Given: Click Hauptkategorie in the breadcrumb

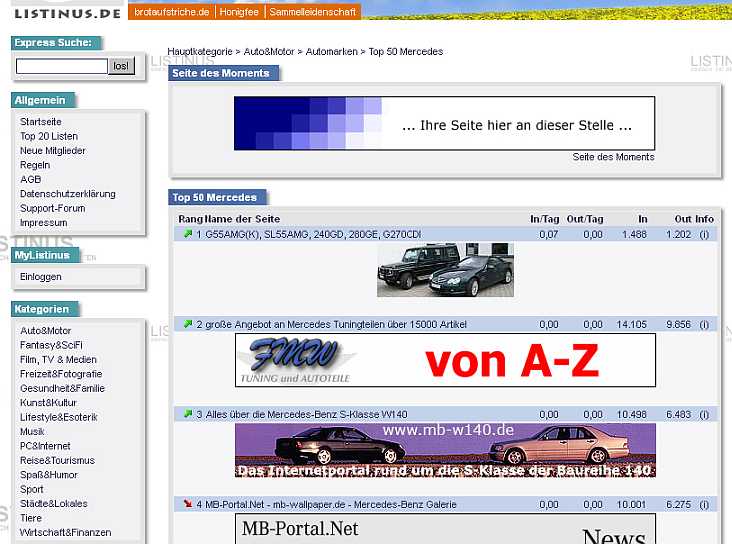Looking at the screenshot, I should click(x=200, y=51).
